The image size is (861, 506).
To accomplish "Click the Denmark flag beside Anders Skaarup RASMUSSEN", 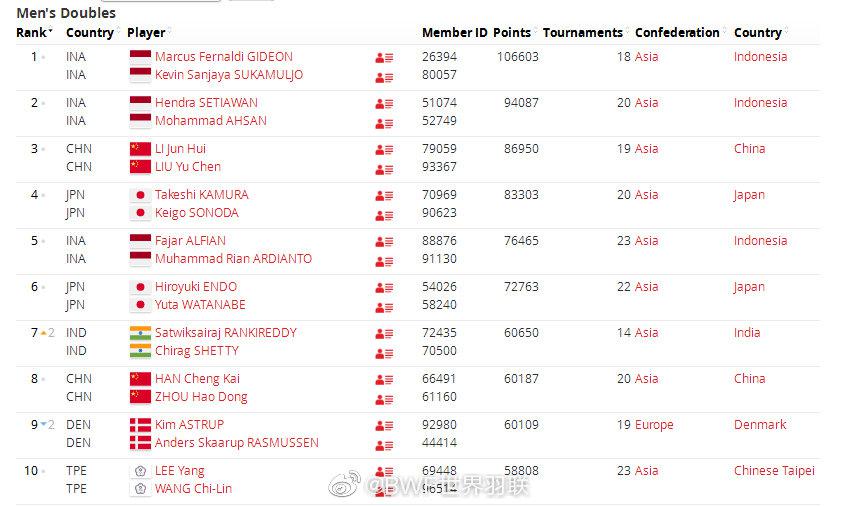I will (x=140, y=443).
